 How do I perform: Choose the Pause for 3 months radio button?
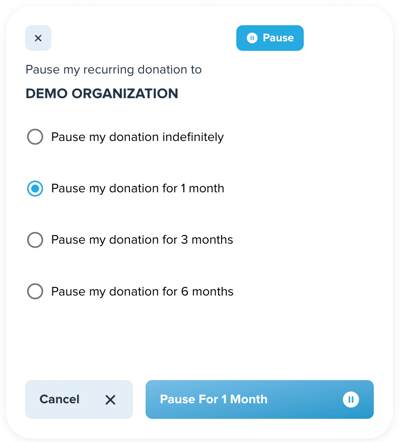pyautogui.click(x=35, y=240)
